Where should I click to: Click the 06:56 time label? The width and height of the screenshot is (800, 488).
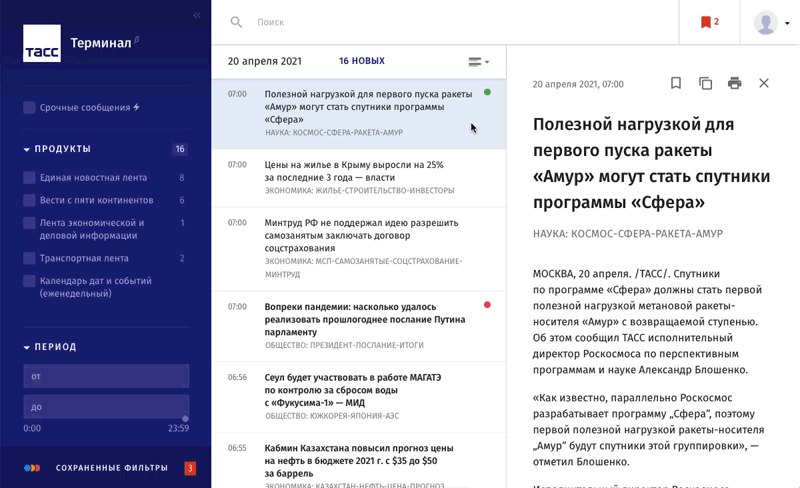click(x=237, y=377)
